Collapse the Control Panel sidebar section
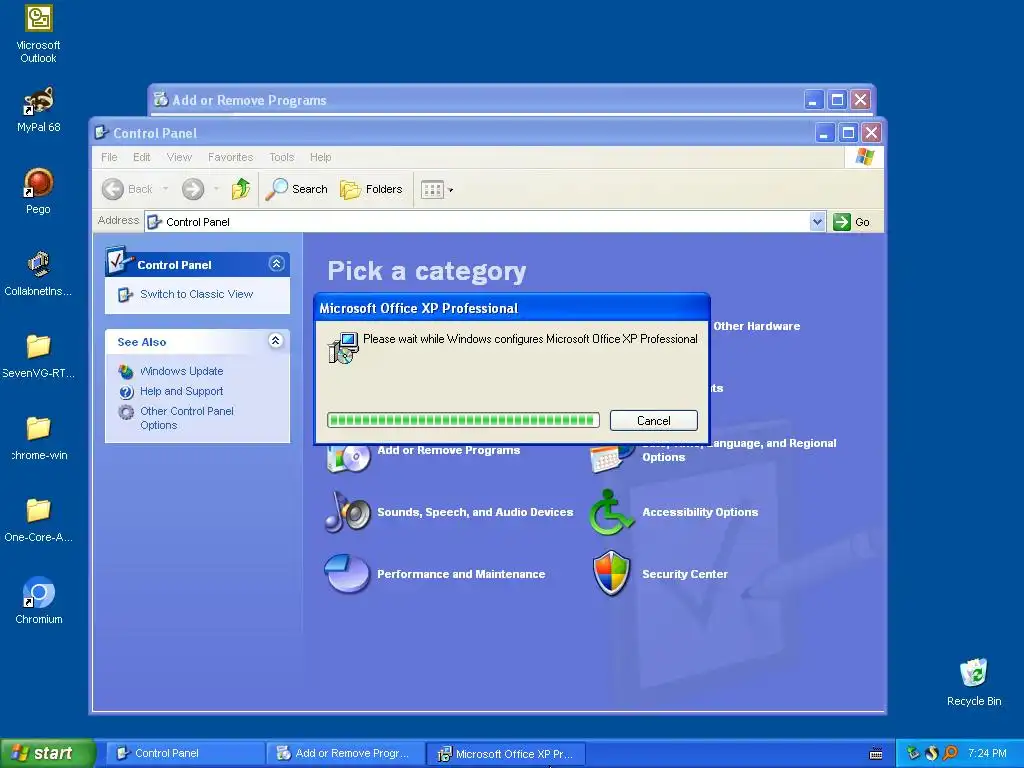The height and width of the screenshot is (768, 1024). [276, 264]
